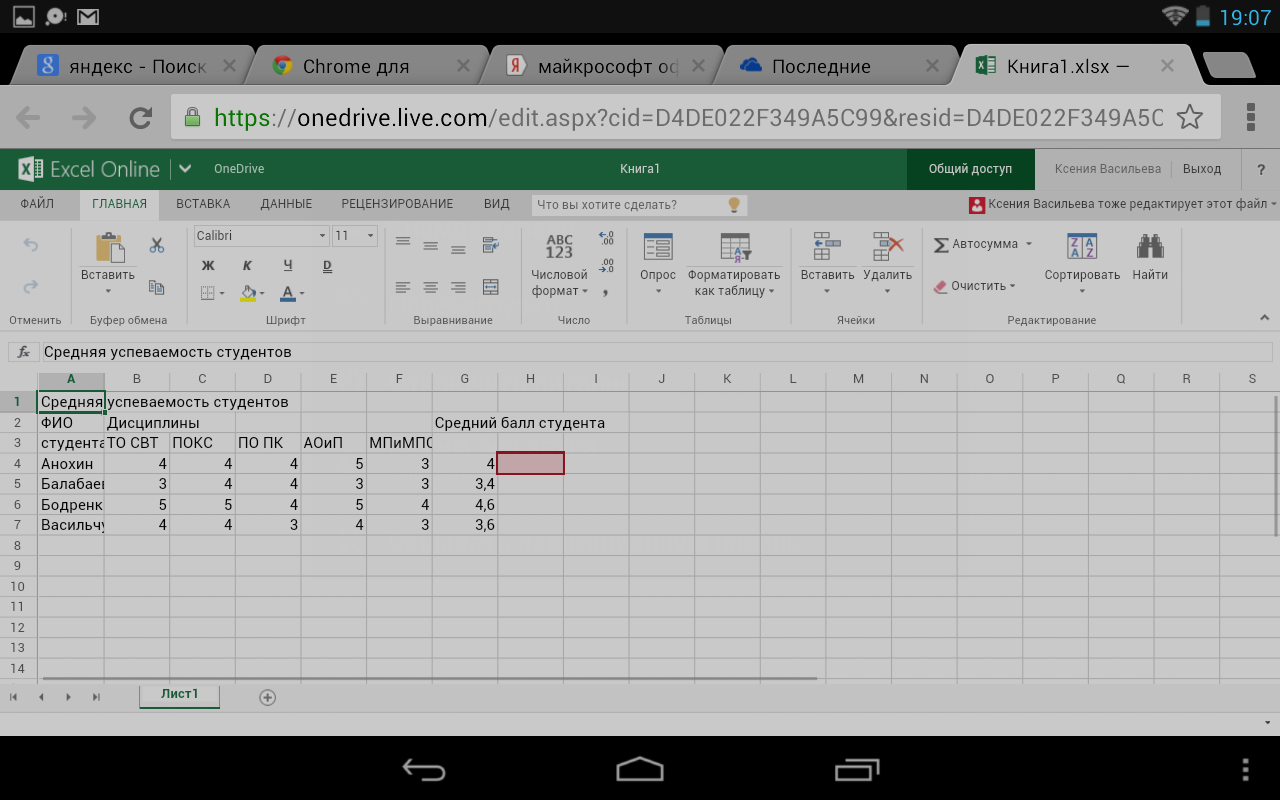Click the 'Что вы хотите сделать?' search box
The image size is (1280, 800).
coord(630,205)
